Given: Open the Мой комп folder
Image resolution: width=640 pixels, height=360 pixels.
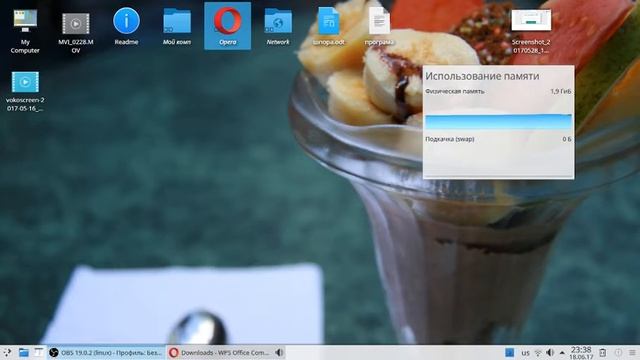Looking at the screenshot, I should (x=177, y=26).
